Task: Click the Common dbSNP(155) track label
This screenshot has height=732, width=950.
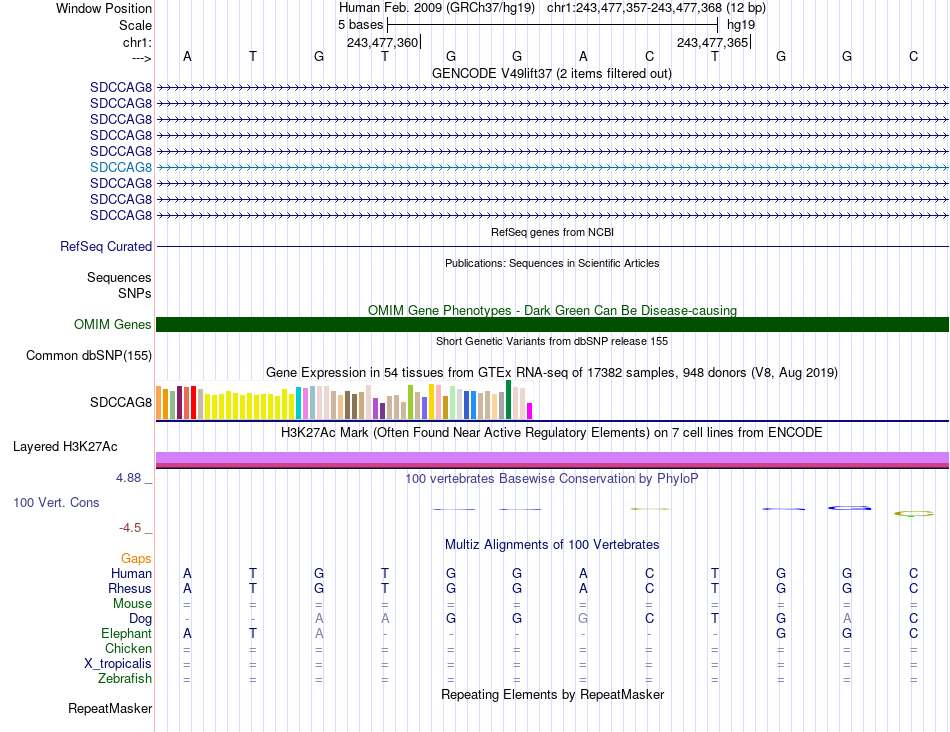Action: coord(88,356)
